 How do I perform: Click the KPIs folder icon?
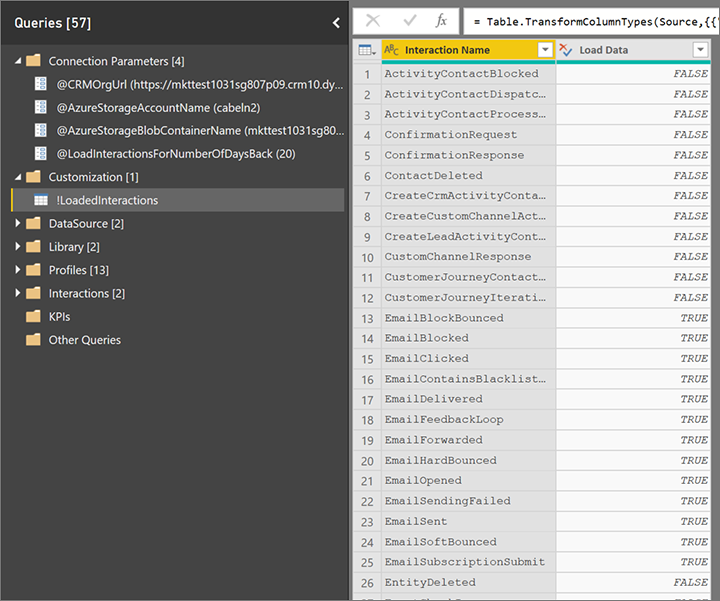[33, 316]
